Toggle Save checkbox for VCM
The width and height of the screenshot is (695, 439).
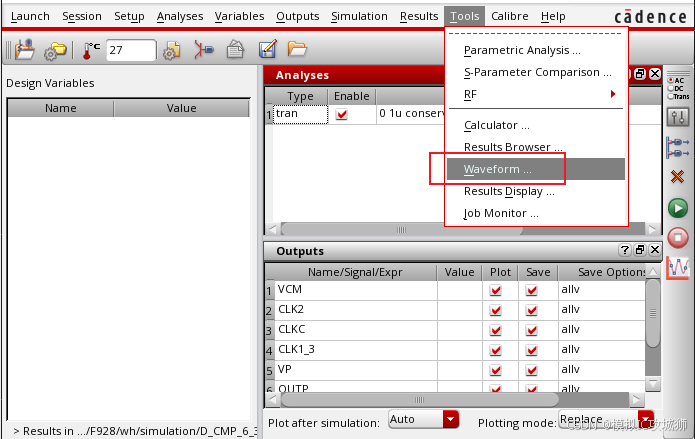[x=531, y=290]
